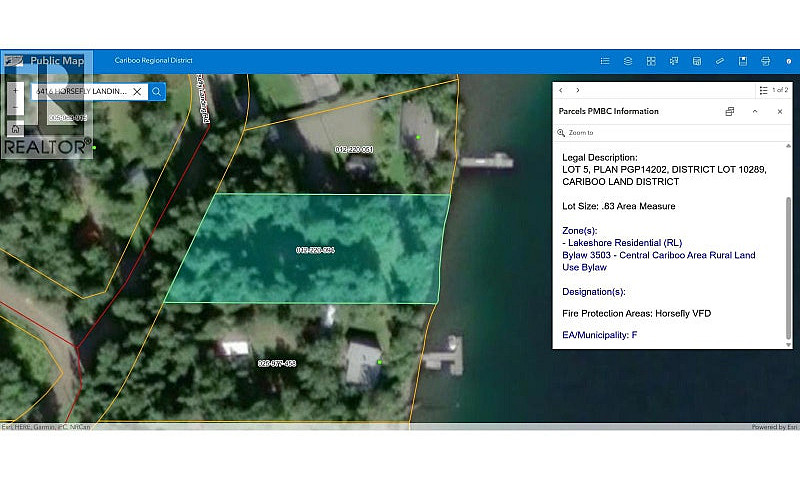Focus the address search field
The image size is (800, 480).
pyautogui.click(x=82, y=91)
